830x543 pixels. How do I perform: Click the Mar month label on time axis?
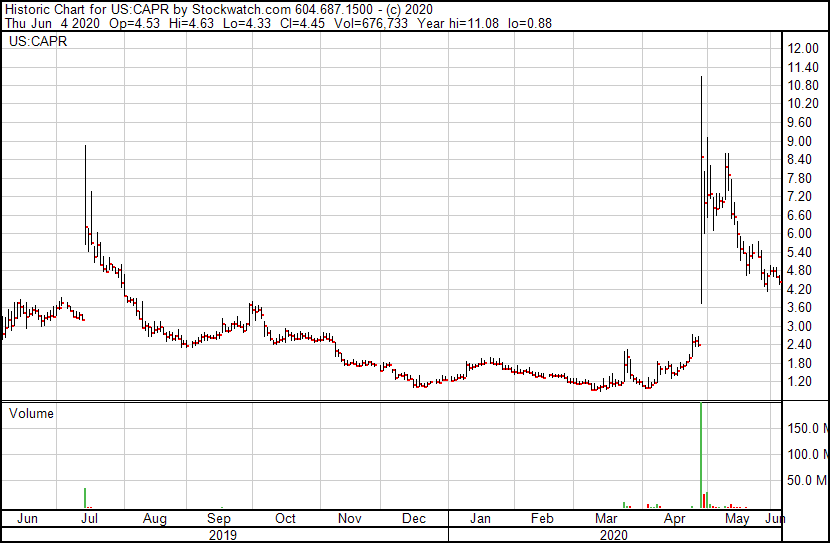[x=606, y=518]
